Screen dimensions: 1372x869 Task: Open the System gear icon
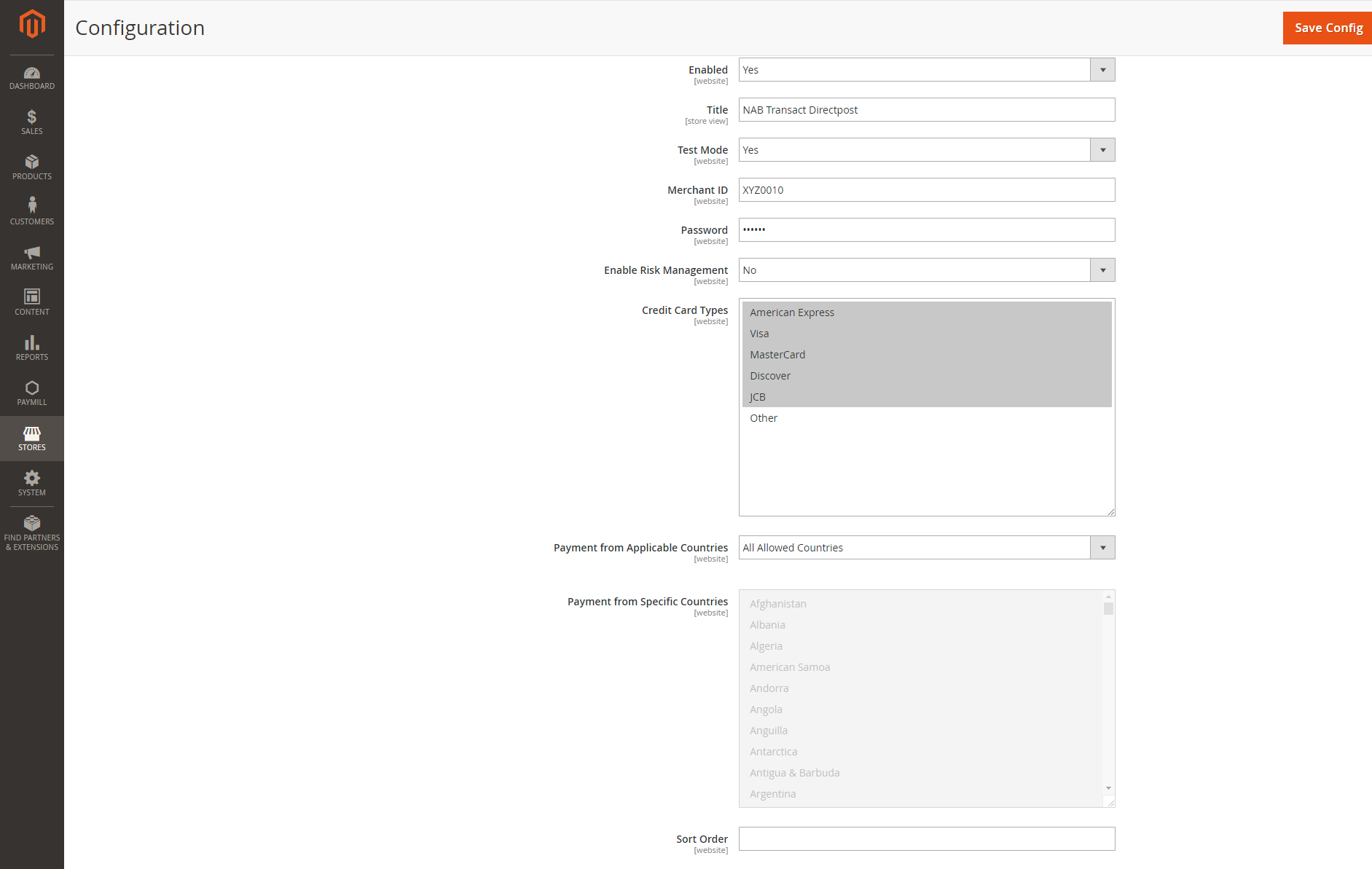pyautogui.click(x=32, y=478)
